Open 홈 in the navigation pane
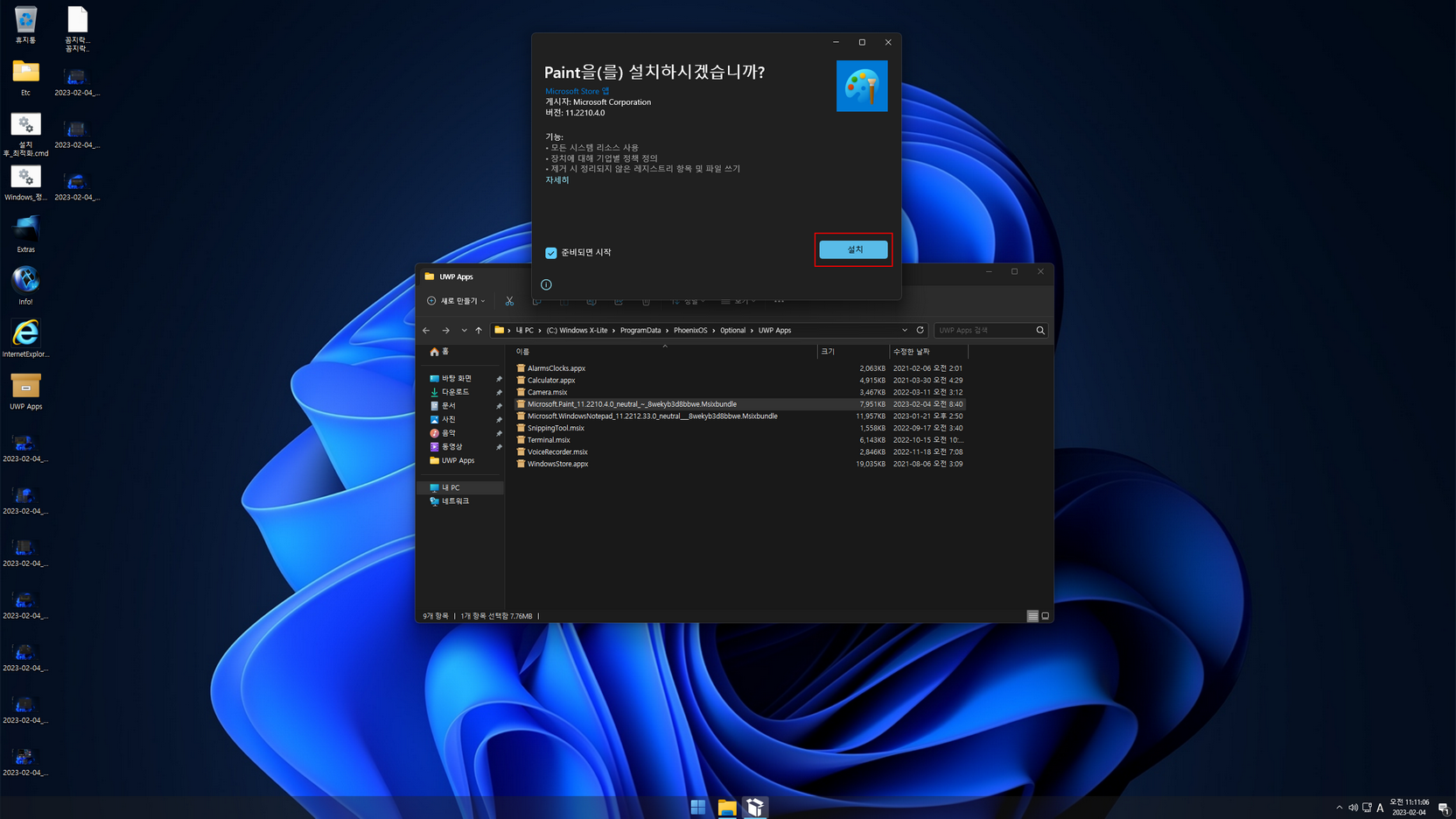The width and height of the screenshot is (1456, 819). coord(439,352)
